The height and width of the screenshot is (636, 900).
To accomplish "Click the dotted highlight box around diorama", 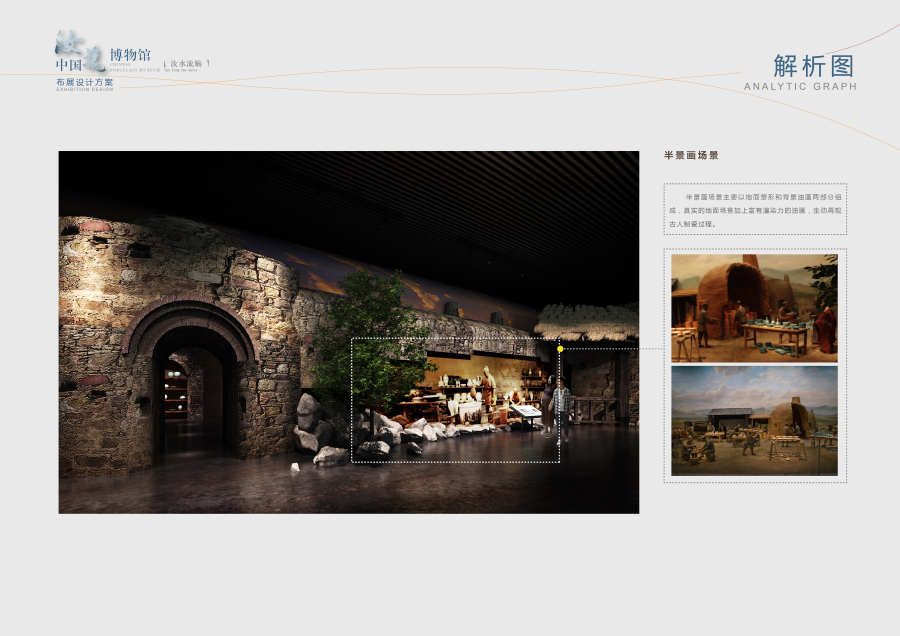I will [x=455, y=461].
